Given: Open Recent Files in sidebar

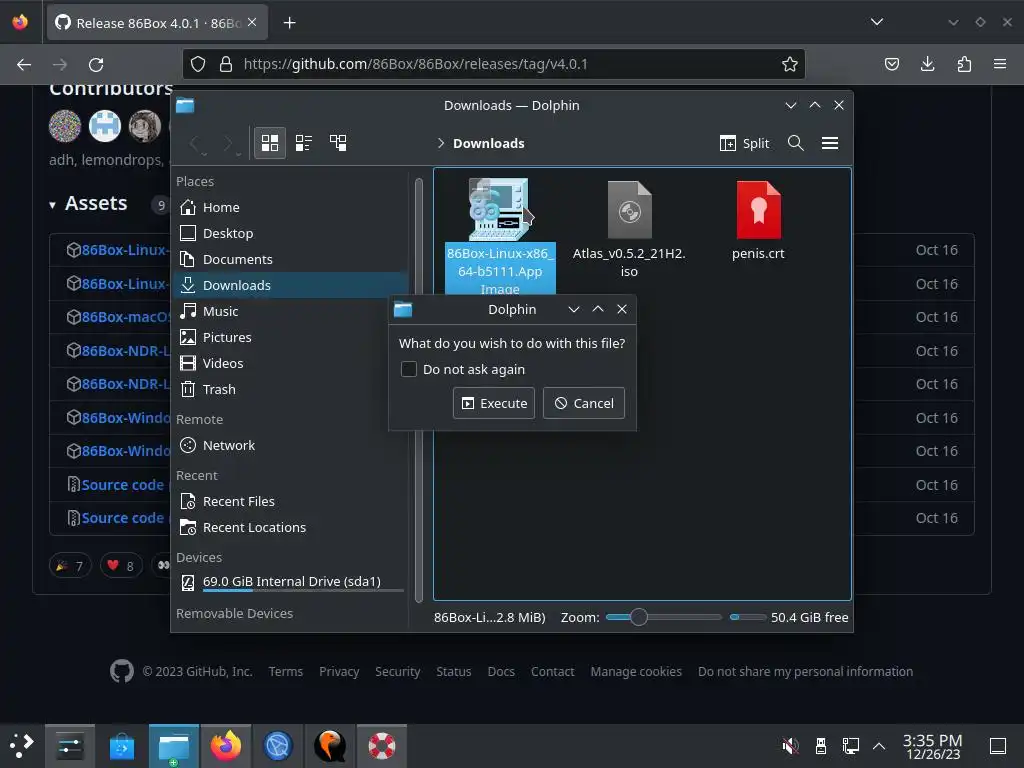Looking at the screenshot, I should (x=291, y=502).
